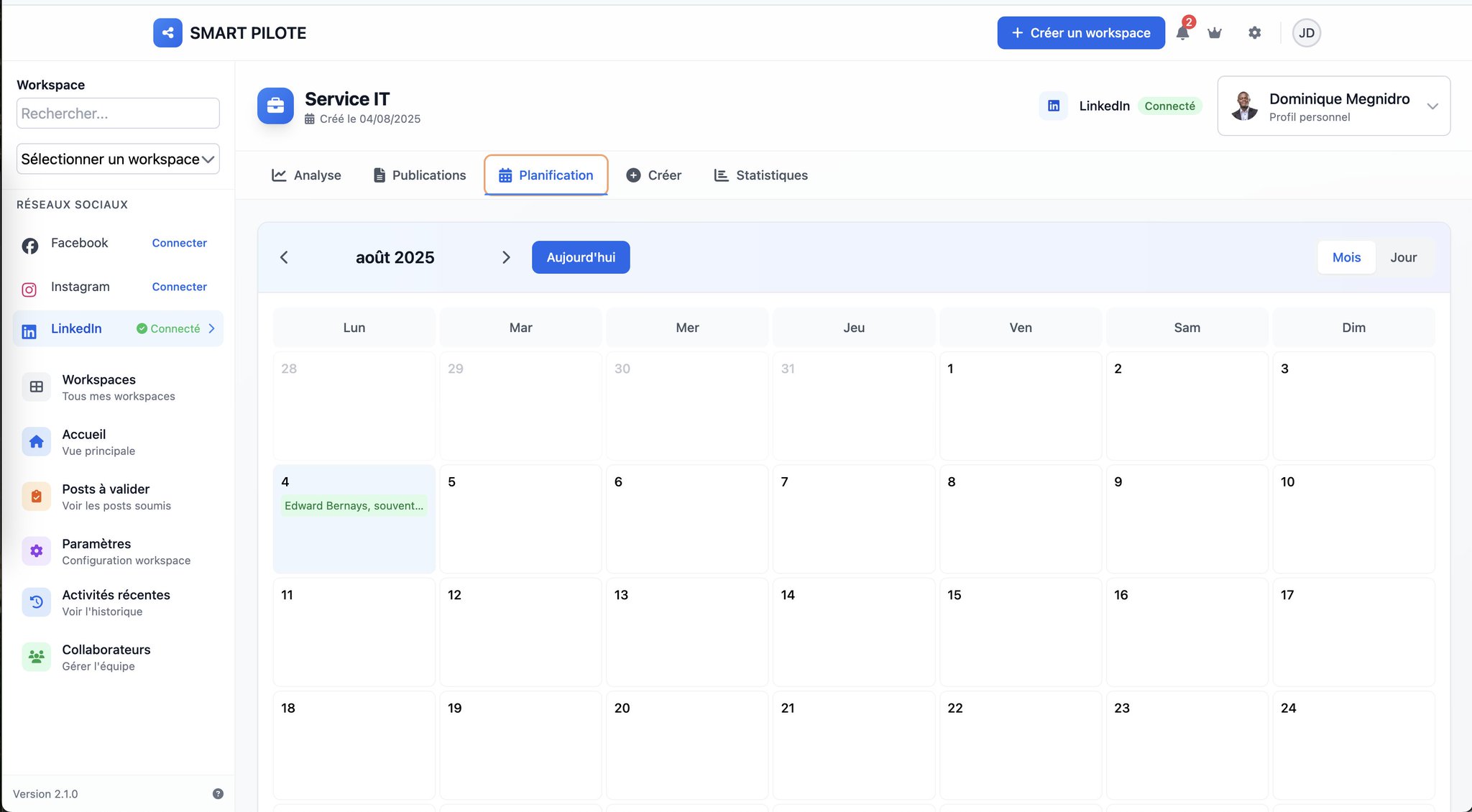The image size is (1472, 812).
Task: Open Workspaces Tous mes workspaces
Action: pos(118,387)
